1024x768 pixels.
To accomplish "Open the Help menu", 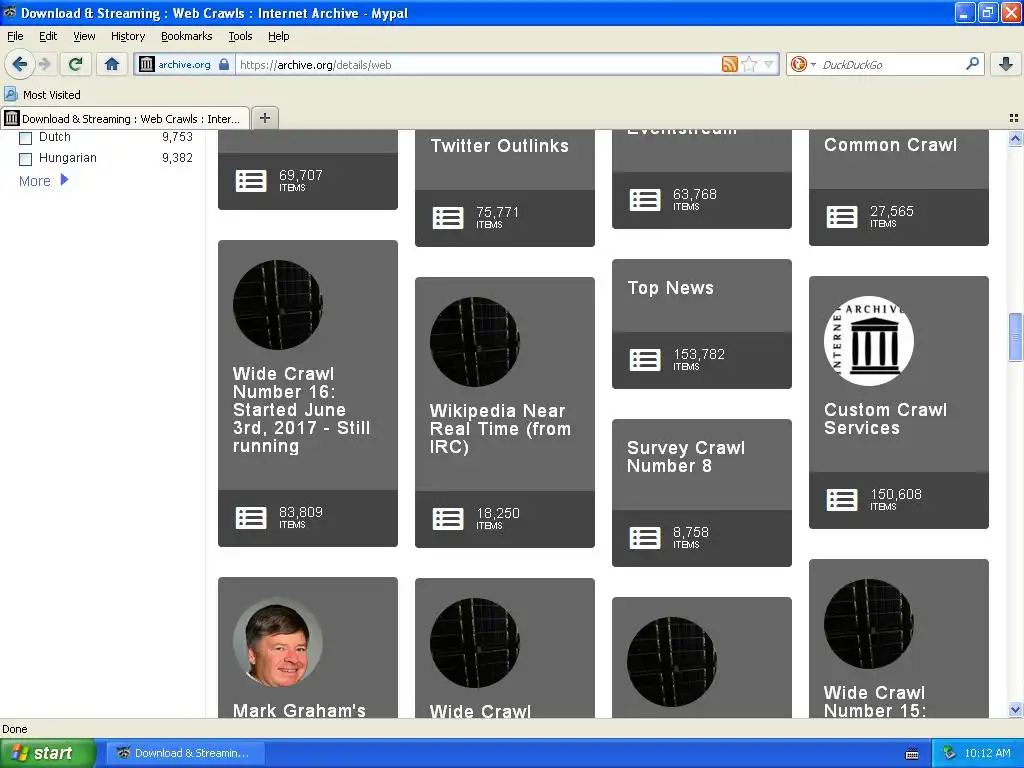I will (278, 36).
